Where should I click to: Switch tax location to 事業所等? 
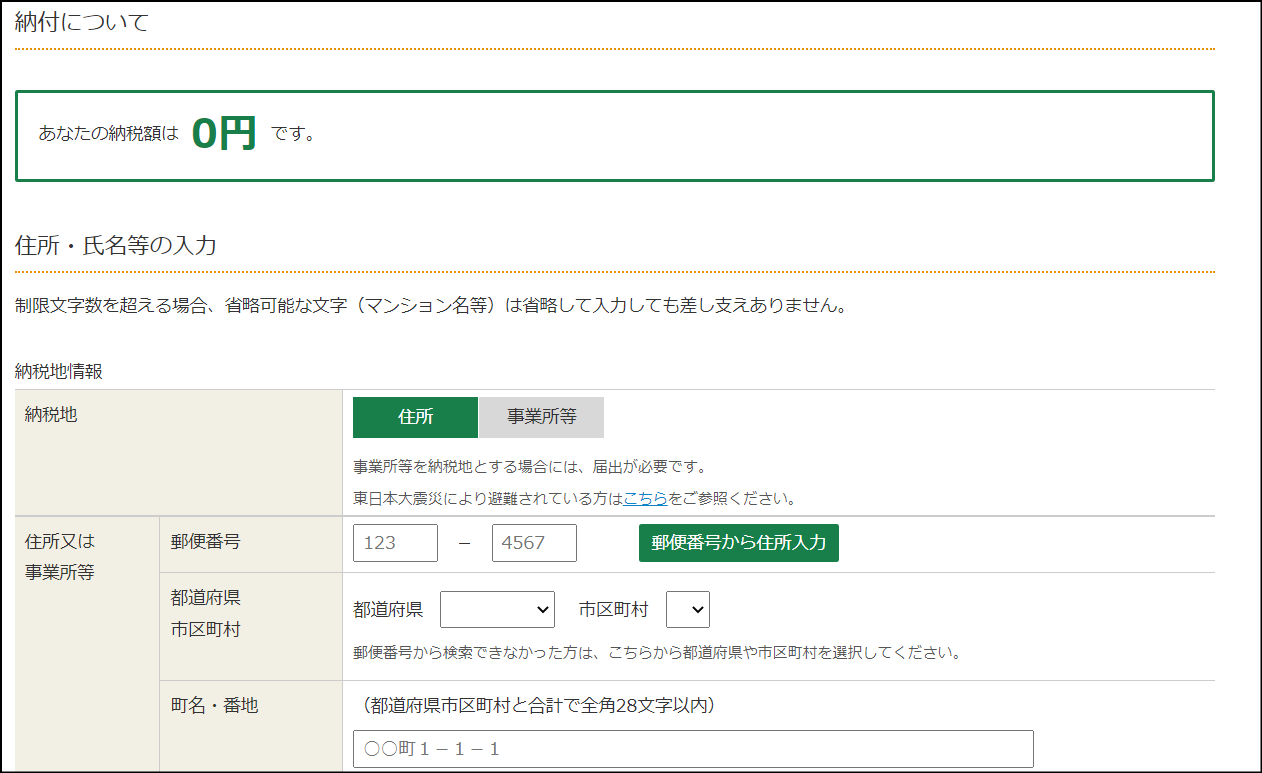[x=541, y=418]
